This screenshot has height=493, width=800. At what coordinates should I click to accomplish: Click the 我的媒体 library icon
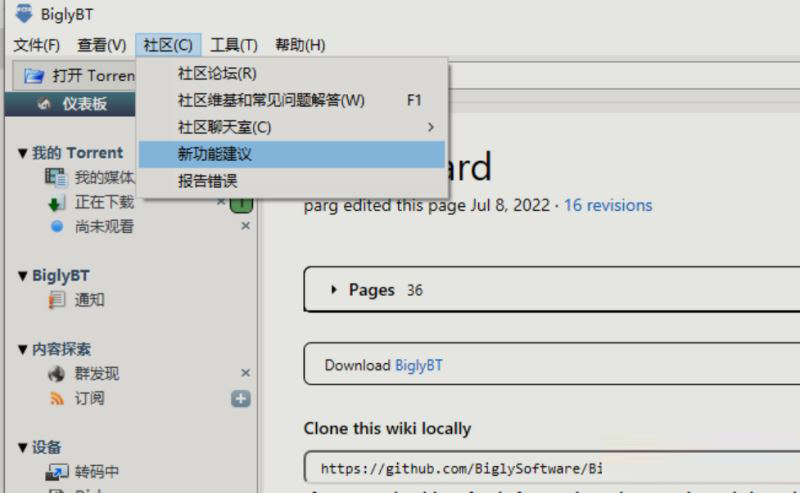click(x=56, y=178)
